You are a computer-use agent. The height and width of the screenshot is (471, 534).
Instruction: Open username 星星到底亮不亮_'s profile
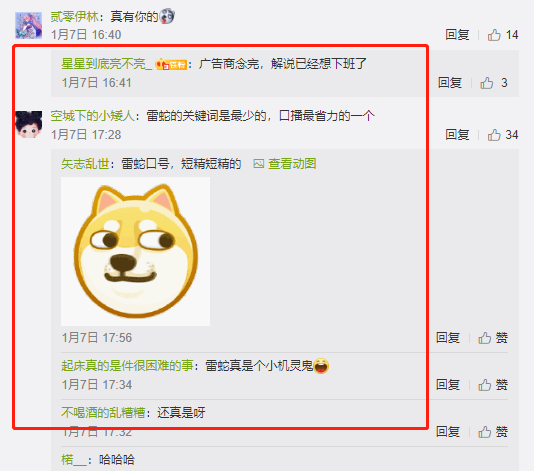click(107, 64)
